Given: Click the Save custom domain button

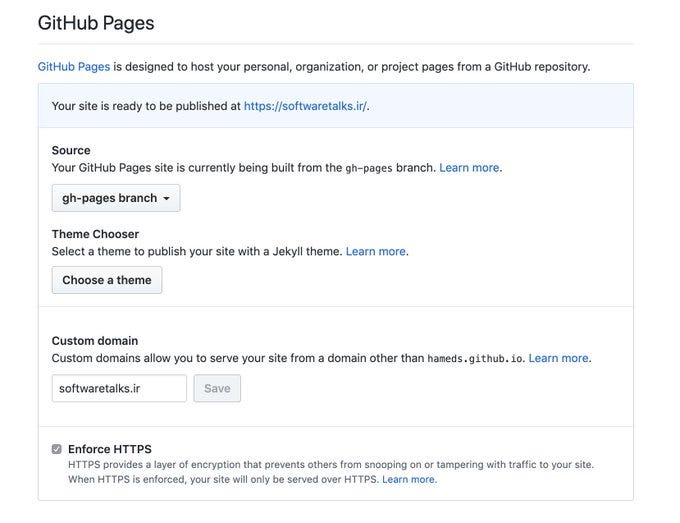Looking at the screenshot, I should click(217, 388).
